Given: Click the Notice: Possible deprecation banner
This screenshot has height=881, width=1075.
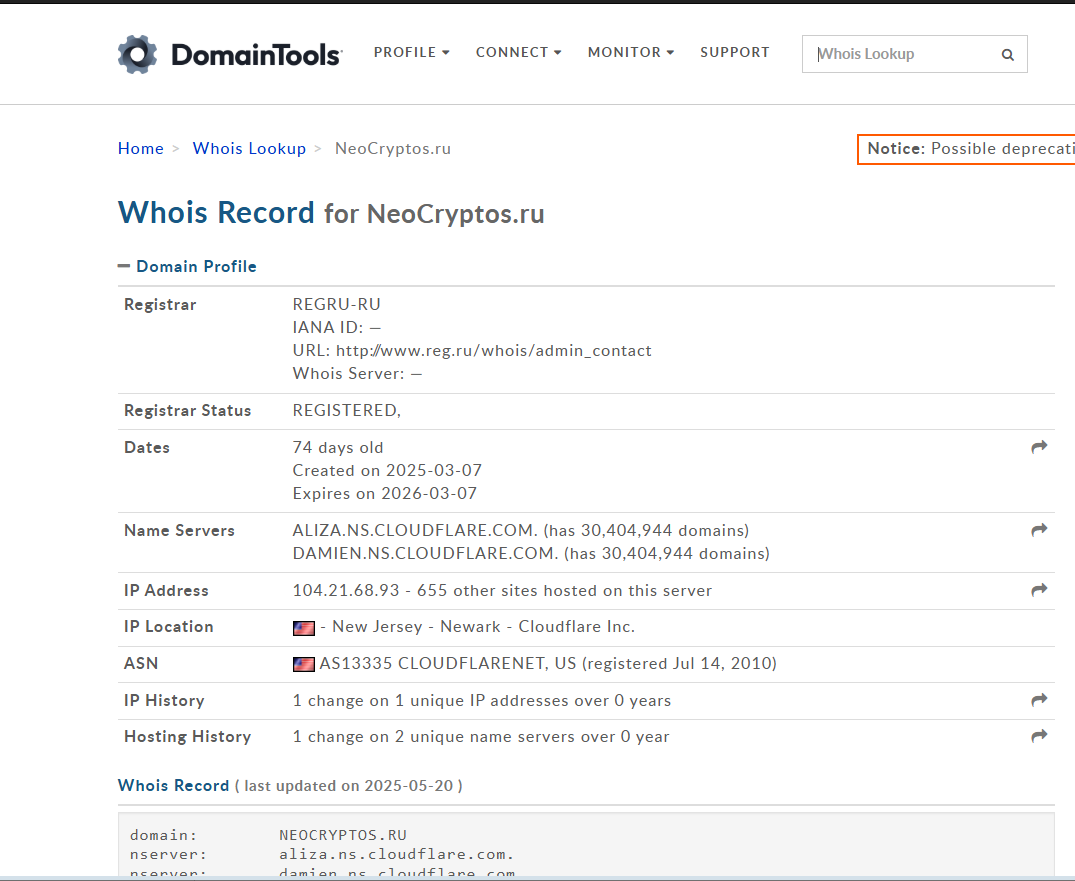Looking at the screenshot, I should coord(966,149).
